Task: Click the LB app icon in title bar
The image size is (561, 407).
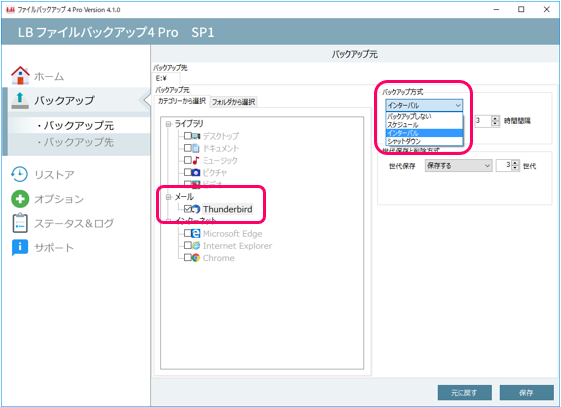Action: (x=10, y=10)
